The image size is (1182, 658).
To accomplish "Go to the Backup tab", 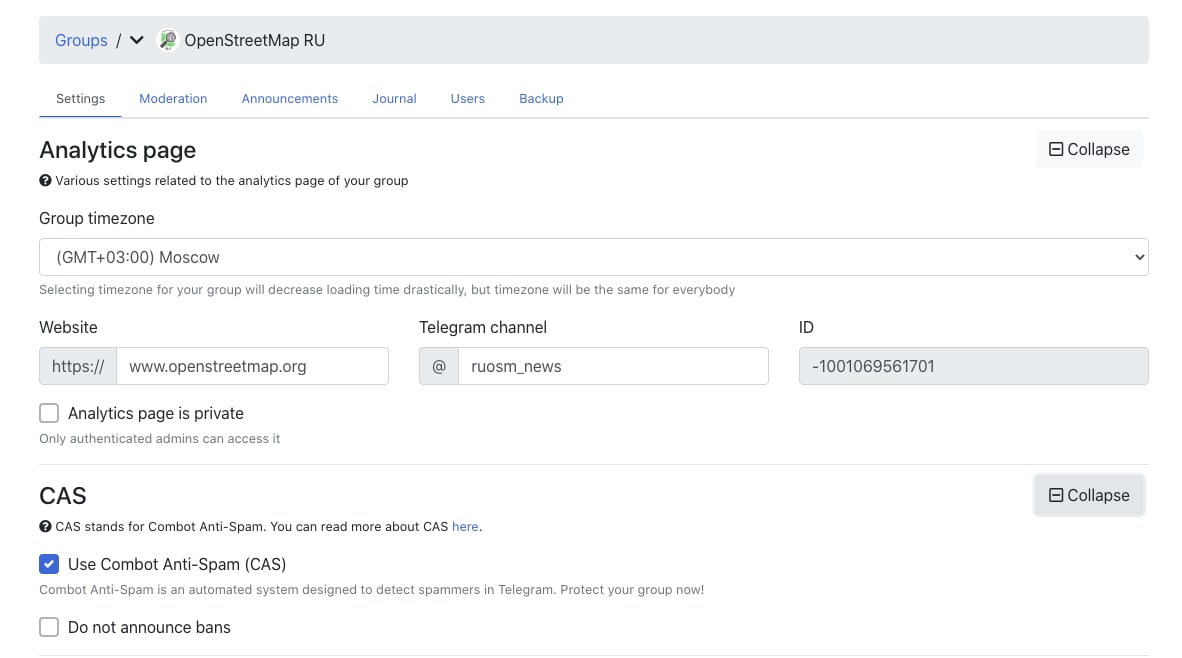I will tap(541, 99).
